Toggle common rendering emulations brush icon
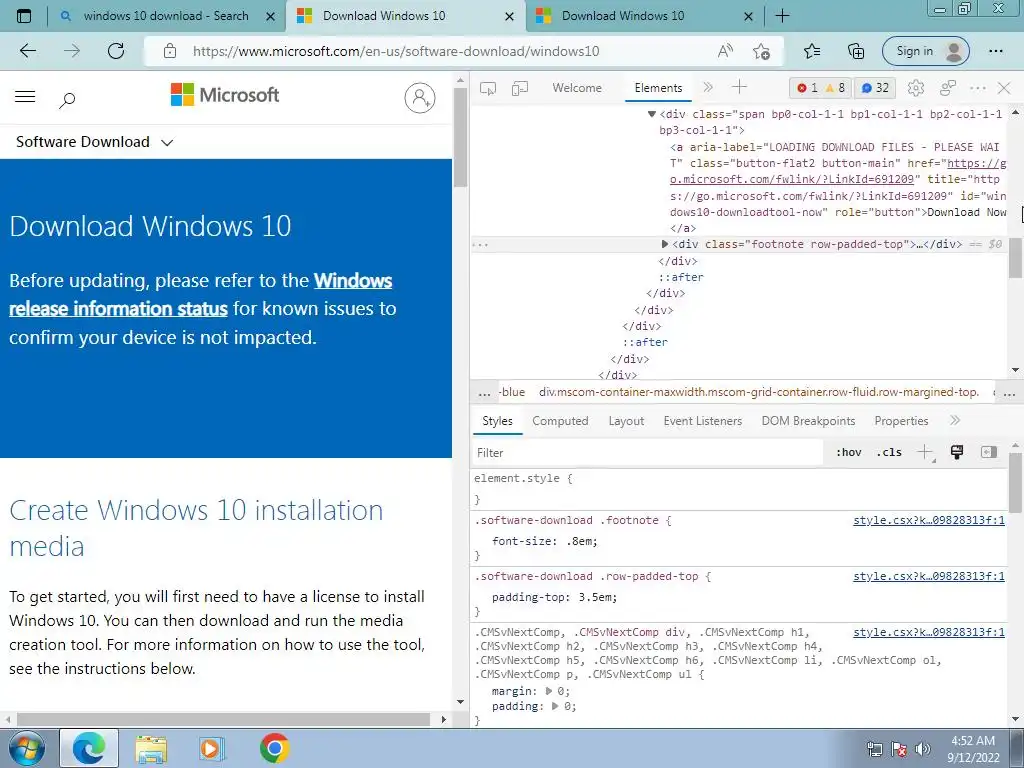This screenshot has width=1024, height=768. [x=957, y=452]
